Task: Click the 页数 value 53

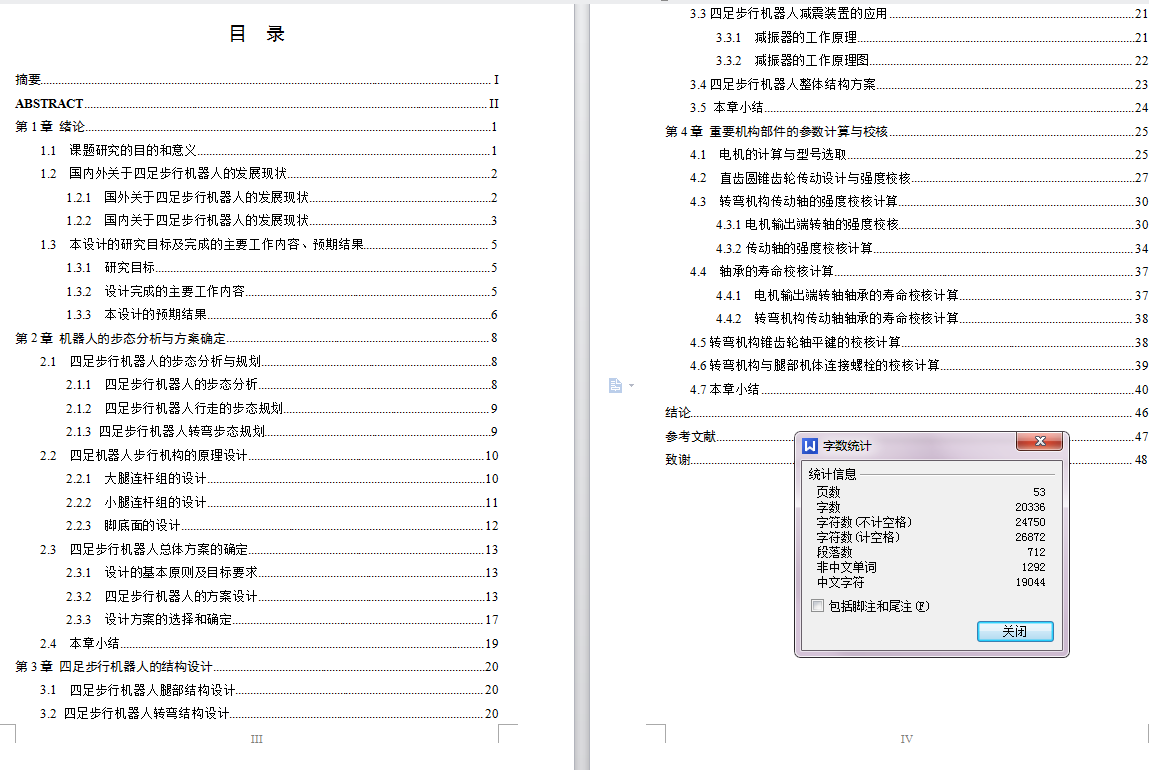Action: pos(1039,492)
